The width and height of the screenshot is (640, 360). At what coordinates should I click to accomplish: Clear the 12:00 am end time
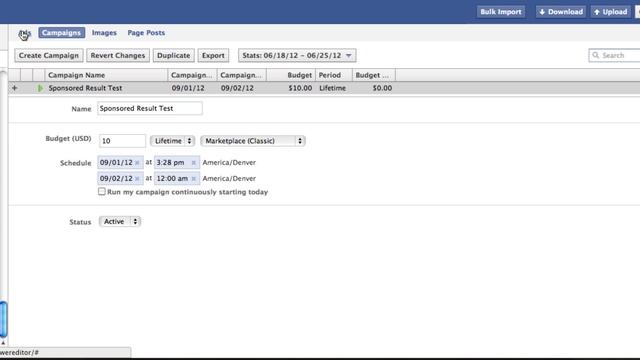tap(193, 179)
